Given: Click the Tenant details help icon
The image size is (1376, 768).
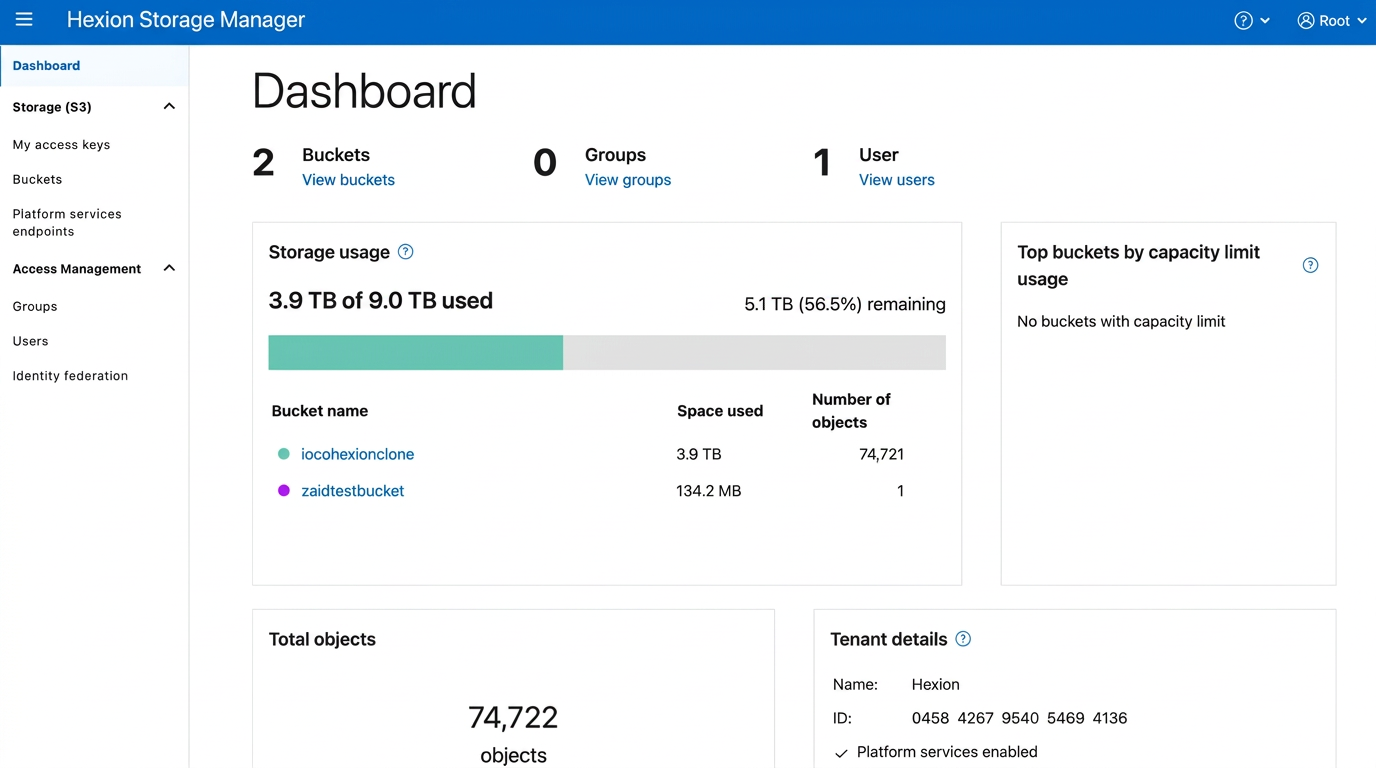Looking at the screenshot, I should coord(963,639).
